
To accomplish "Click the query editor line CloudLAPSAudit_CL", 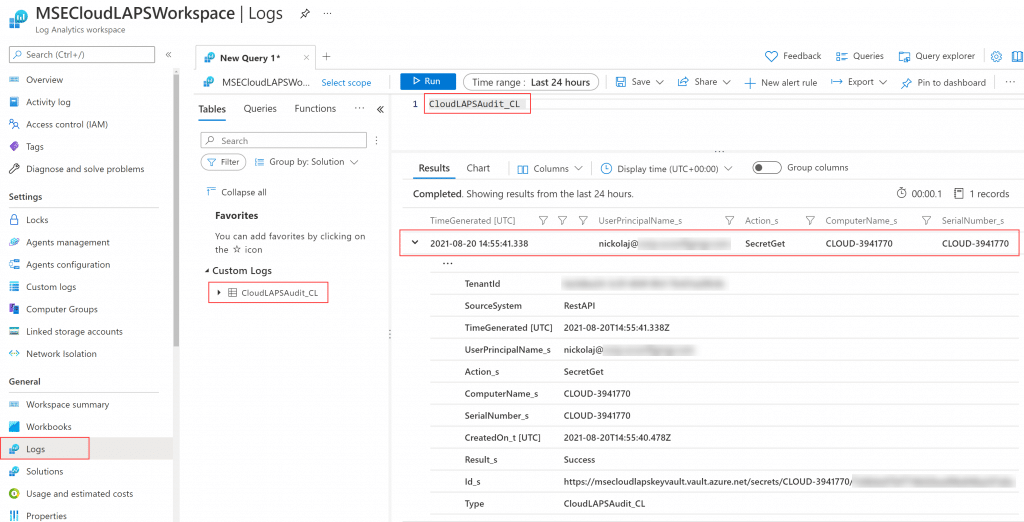I will [474, 104].
